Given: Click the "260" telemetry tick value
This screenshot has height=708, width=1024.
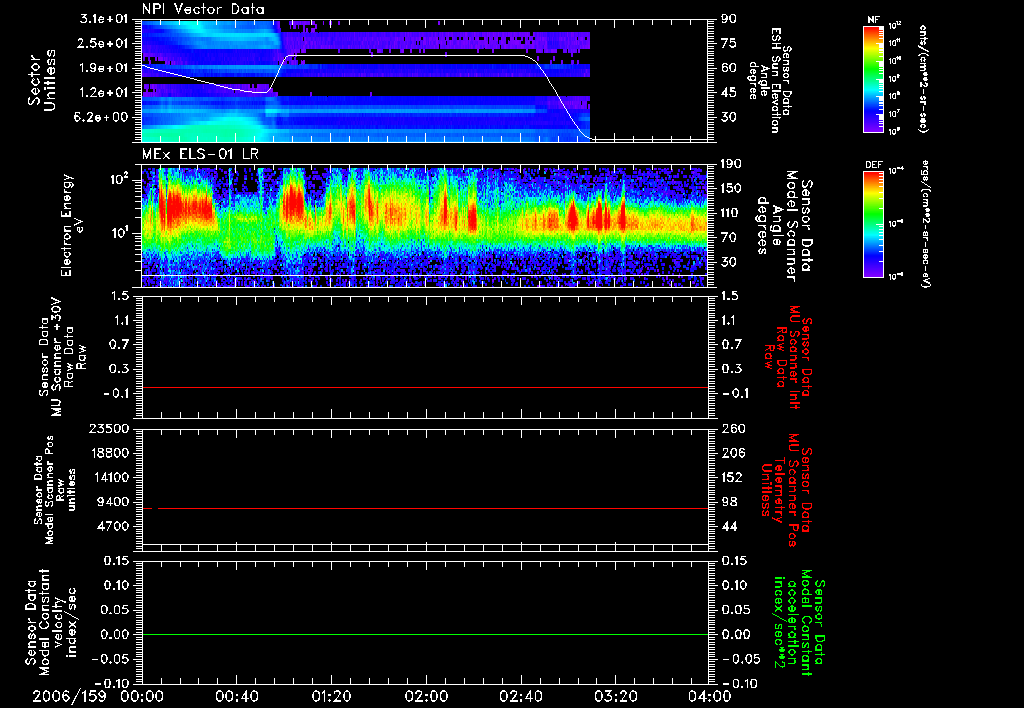Looking at the screenshot, I should [732, 428].
